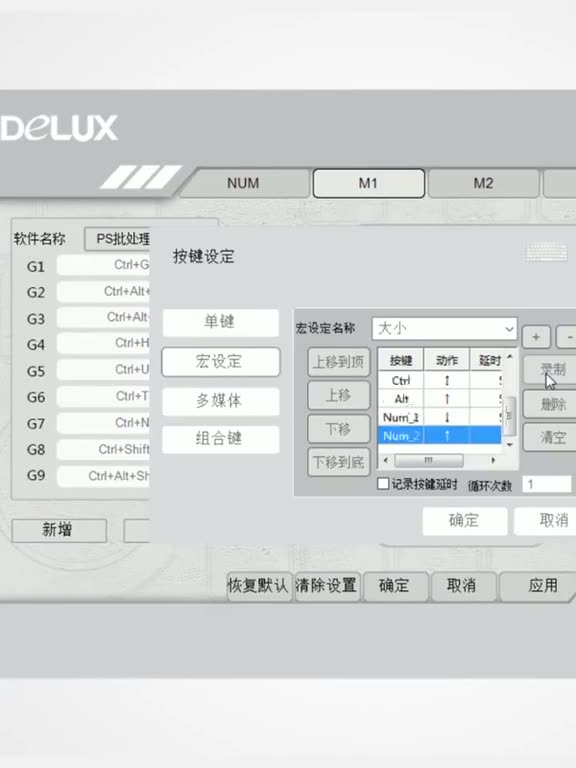Expand the 宏设定名称 dropdown showing 大小
The image size is (576, 768).
(444, 329)
